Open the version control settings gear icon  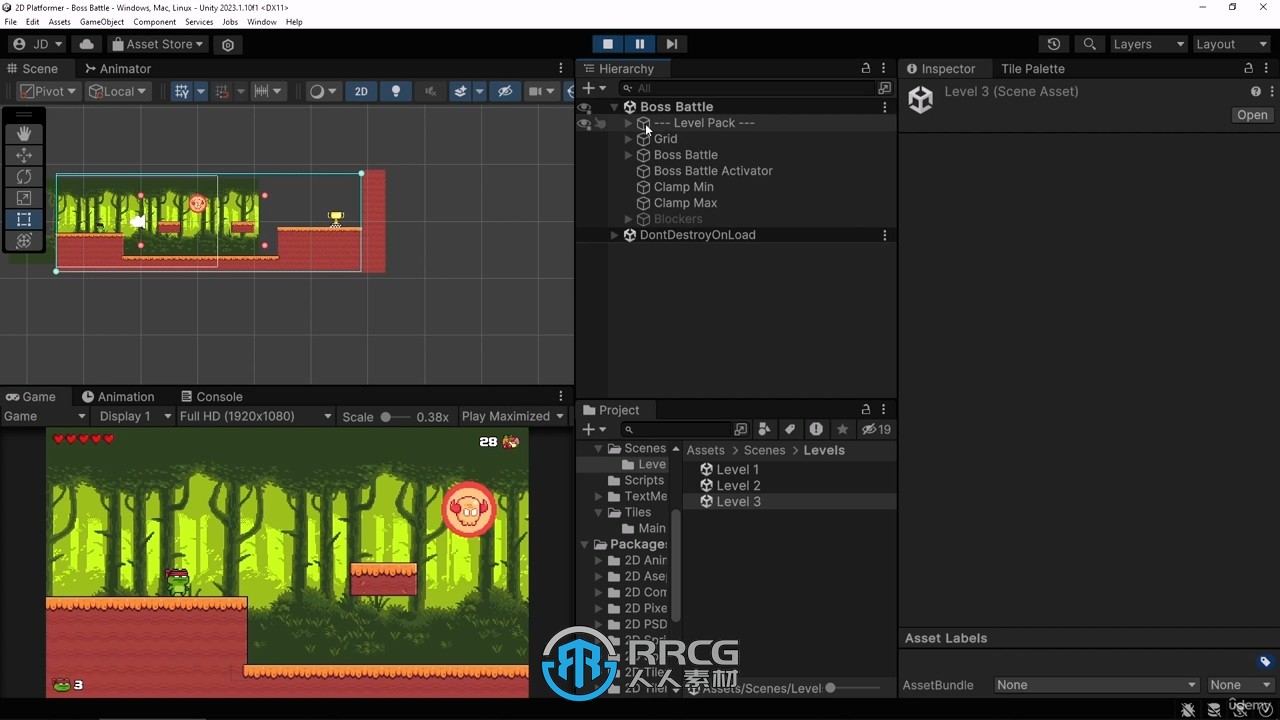(228, 44)
